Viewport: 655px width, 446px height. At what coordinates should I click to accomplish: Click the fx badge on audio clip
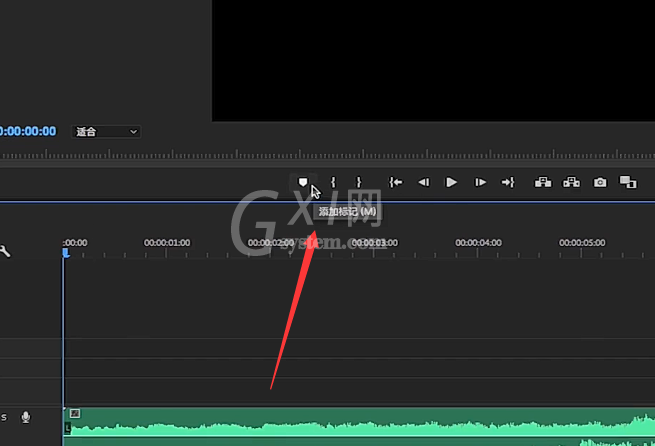click(75, 413)
